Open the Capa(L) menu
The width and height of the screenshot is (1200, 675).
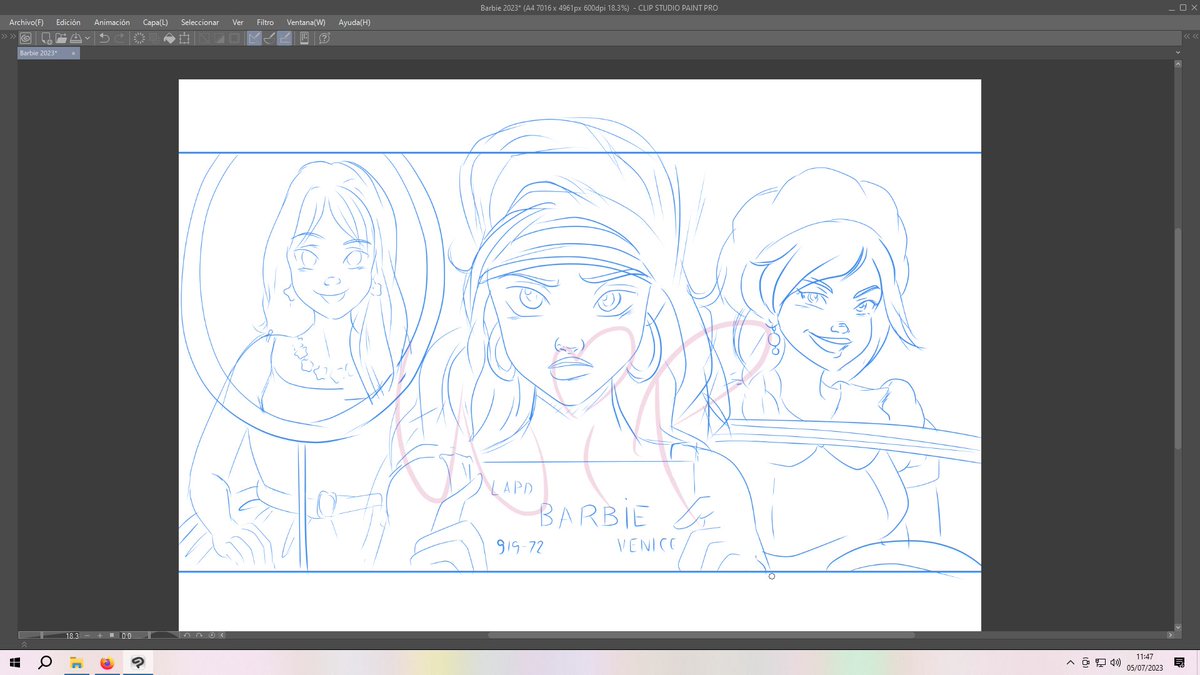click(x=155, y=22)
